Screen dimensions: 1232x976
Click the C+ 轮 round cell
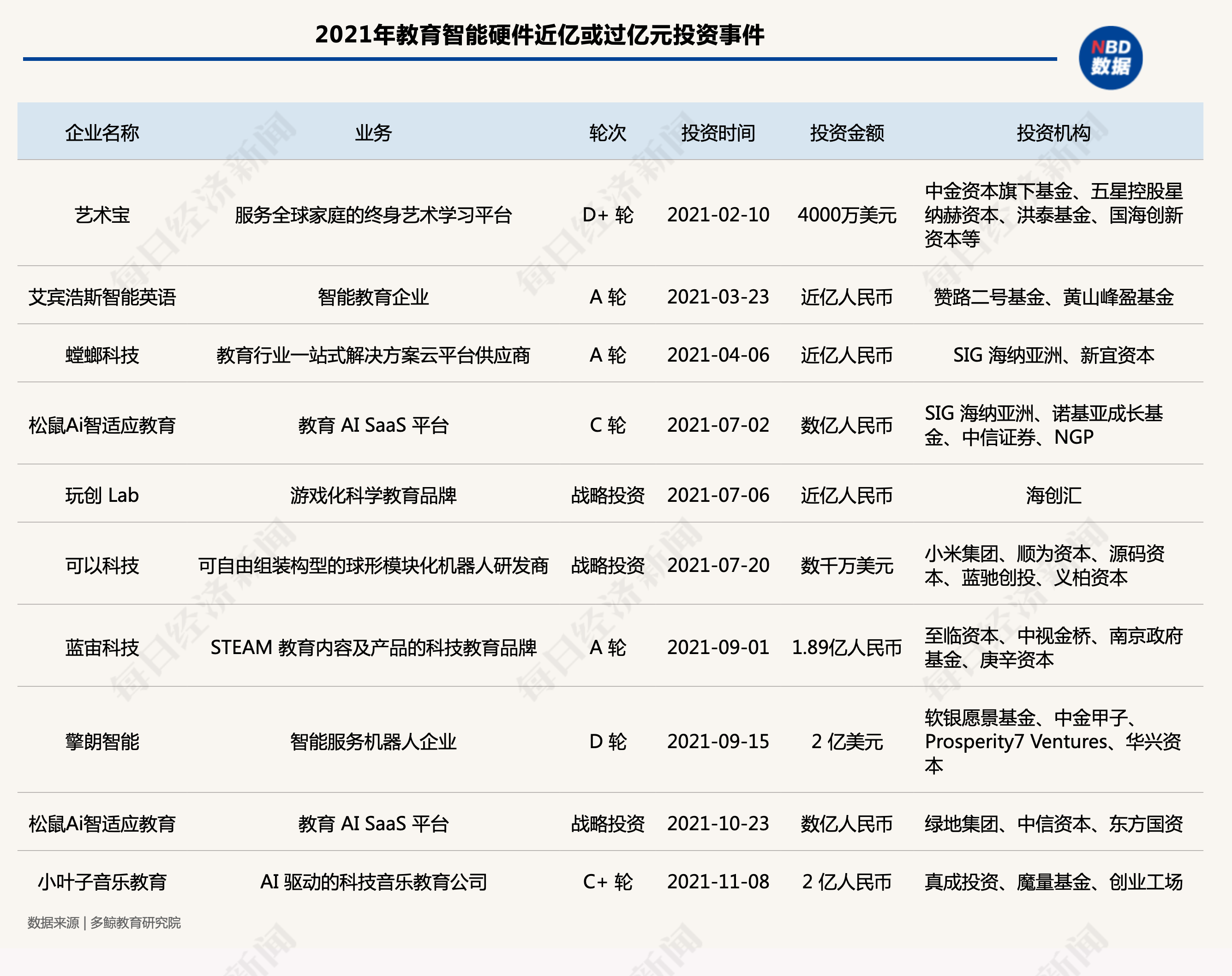click(x=607, y=882)
